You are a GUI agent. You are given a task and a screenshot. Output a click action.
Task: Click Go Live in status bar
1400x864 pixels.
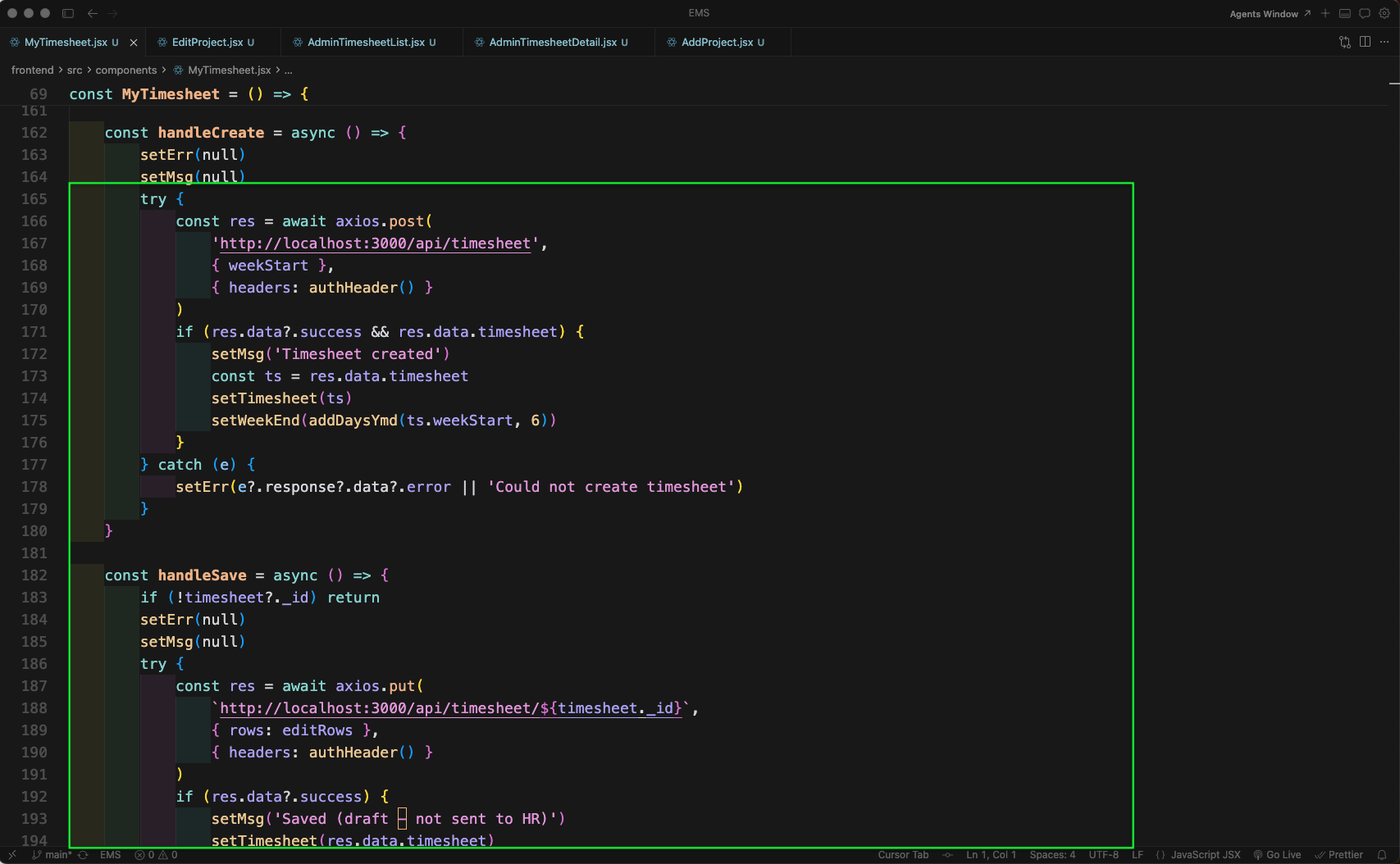click(x=1278, y=855)
